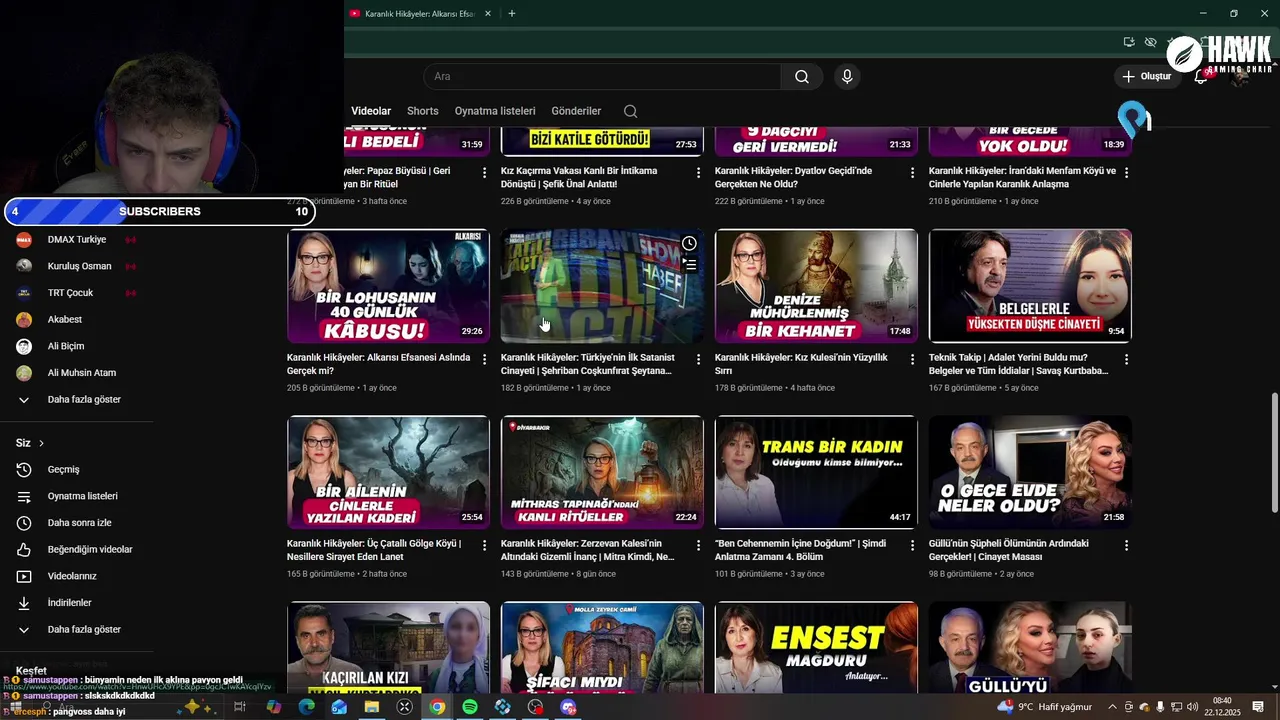Viewport: 1280px width, 720px height.
Task: Expand Daha fazla göster below İndirilenler
Action: [84, 629]
